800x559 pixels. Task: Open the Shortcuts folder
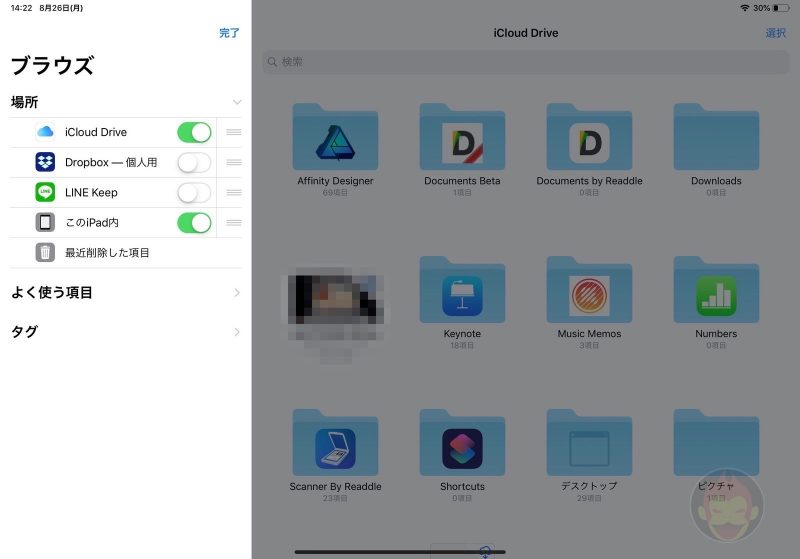462,443
